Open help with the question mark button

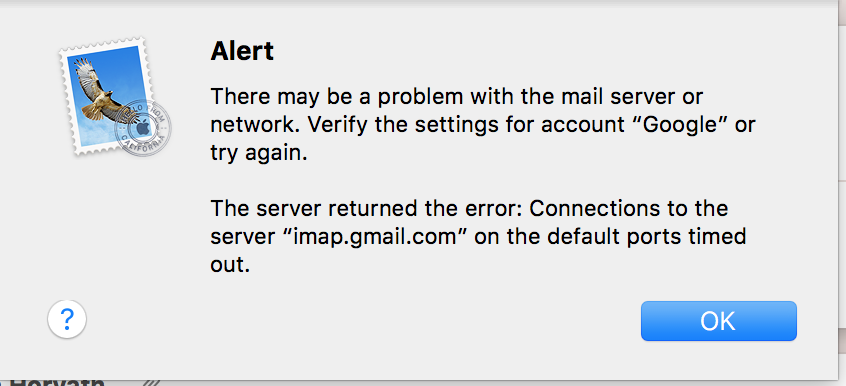pos(67,320)
